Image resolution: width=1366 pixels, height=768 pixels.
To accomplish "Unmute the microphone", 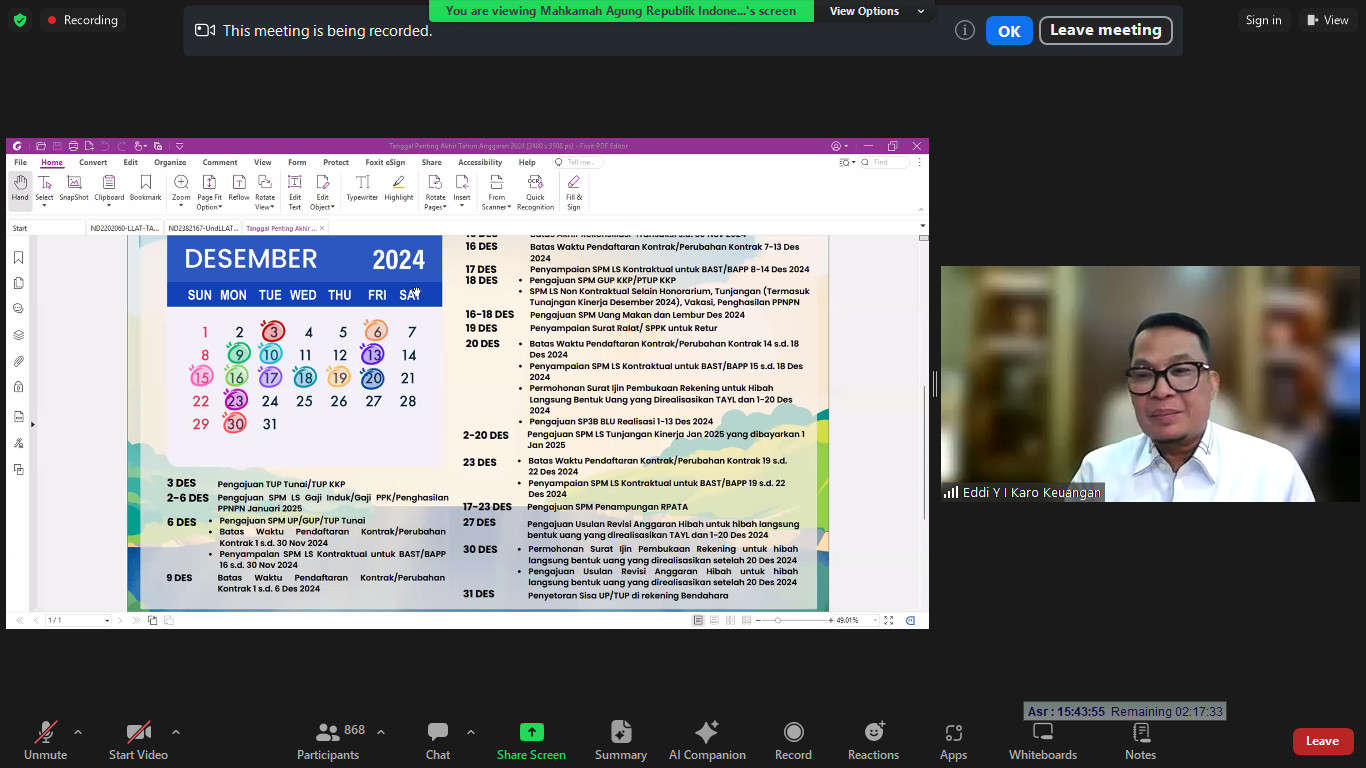I will (45, 740).
